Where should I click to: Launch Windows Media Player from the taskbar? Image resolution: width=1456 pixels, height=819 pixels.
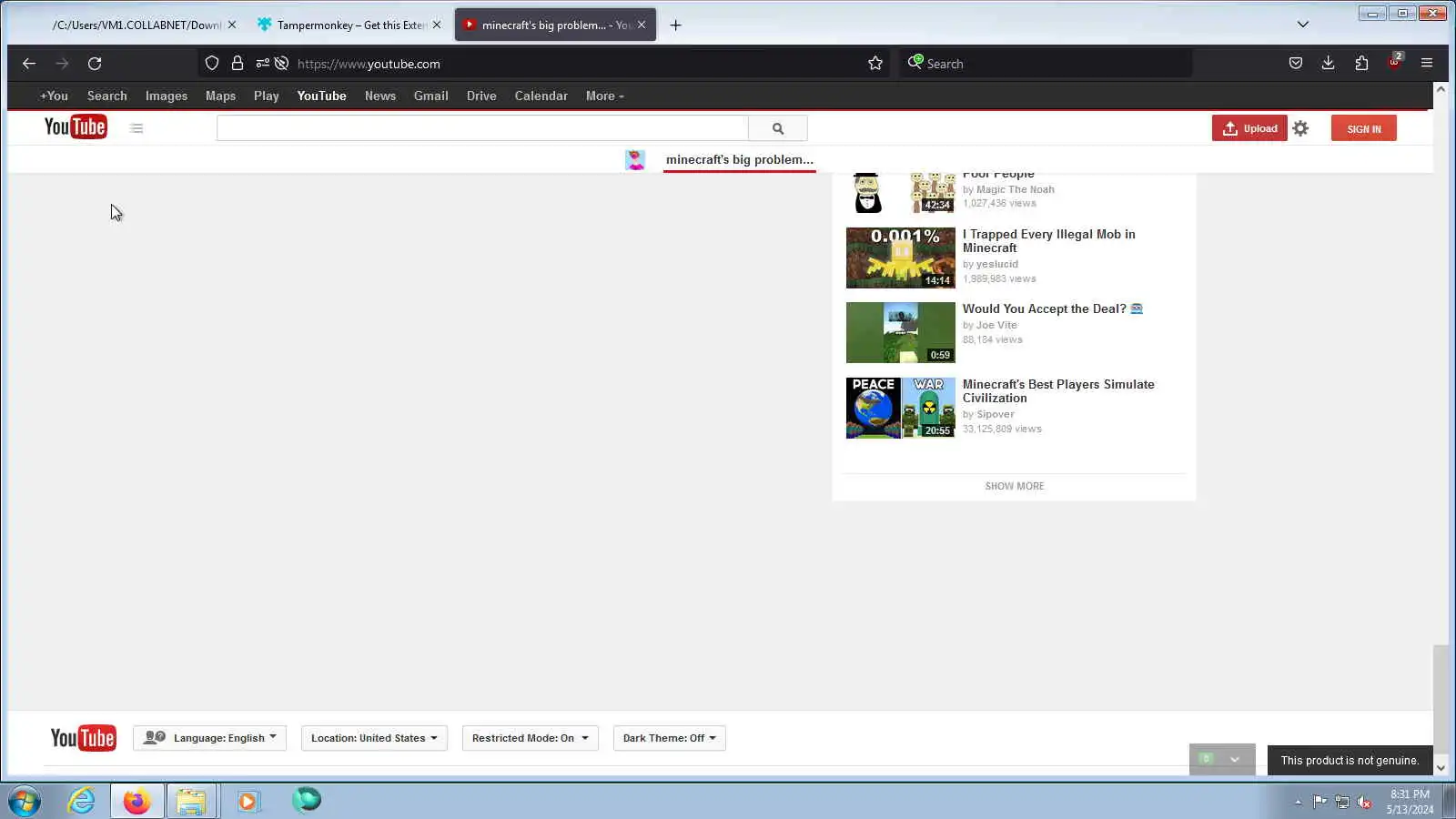pos(248,802)
